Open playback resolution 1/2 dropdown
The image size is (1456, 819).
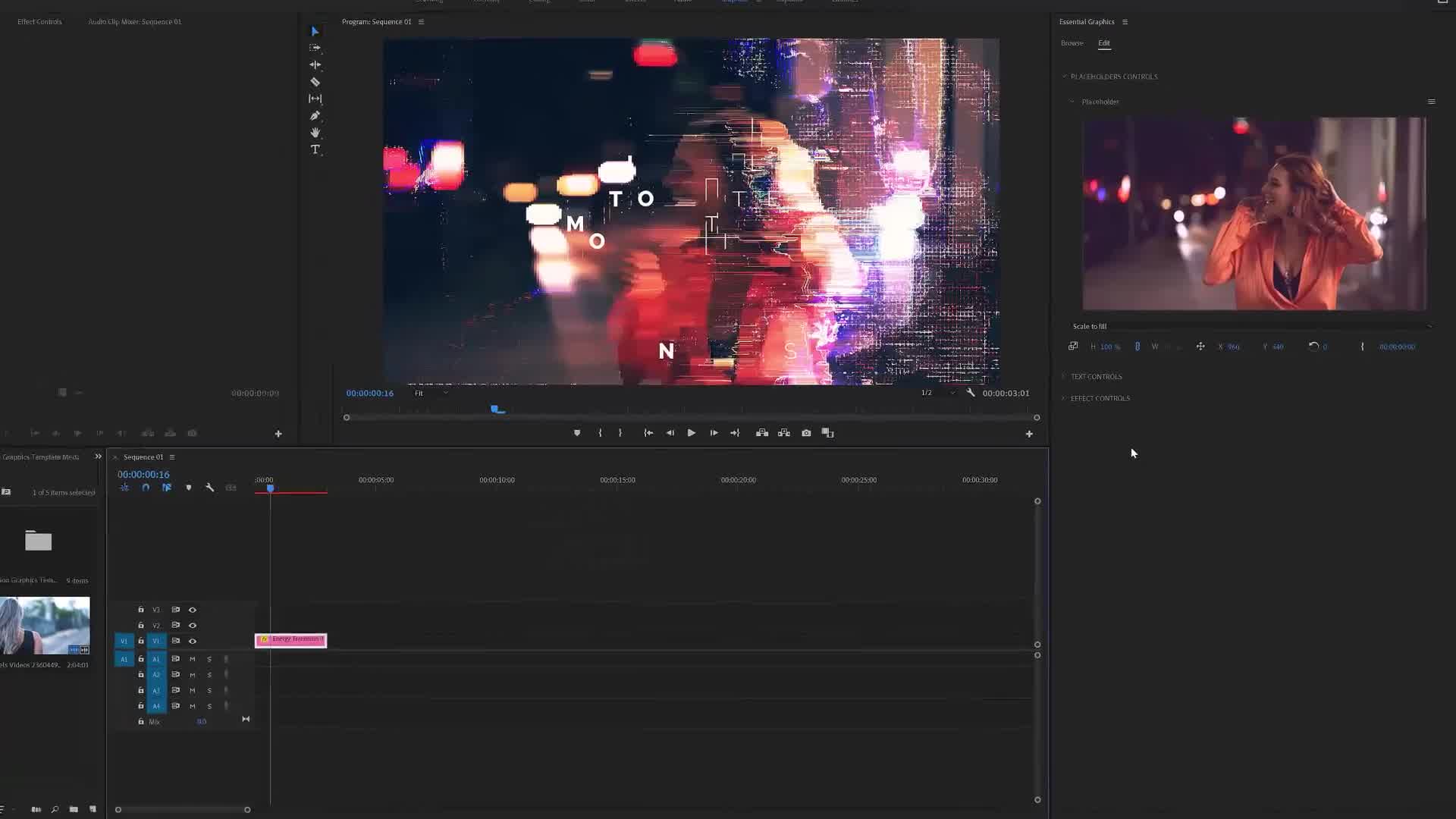tap(937, 393)
